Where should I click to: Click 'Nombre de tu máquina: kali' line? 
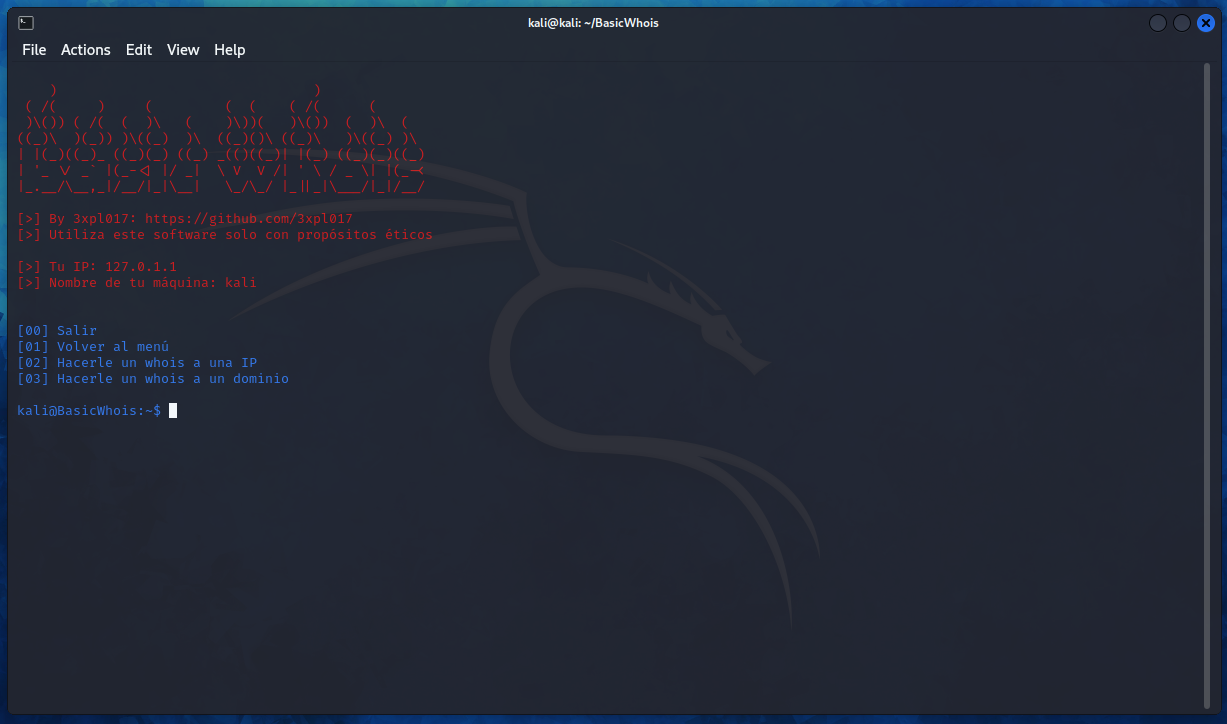coord(137,283)
